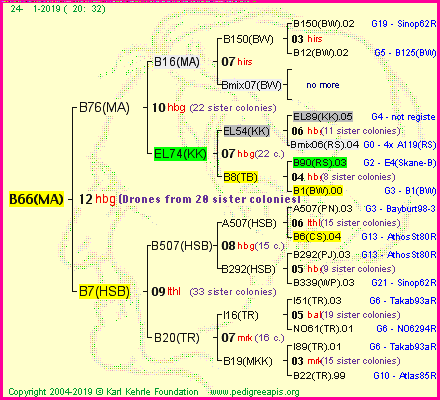This screenshot has height=400, width=440.
Task: Open G13 - AthosSt80R beside B292(PJ).03
Action: (399, 255)
